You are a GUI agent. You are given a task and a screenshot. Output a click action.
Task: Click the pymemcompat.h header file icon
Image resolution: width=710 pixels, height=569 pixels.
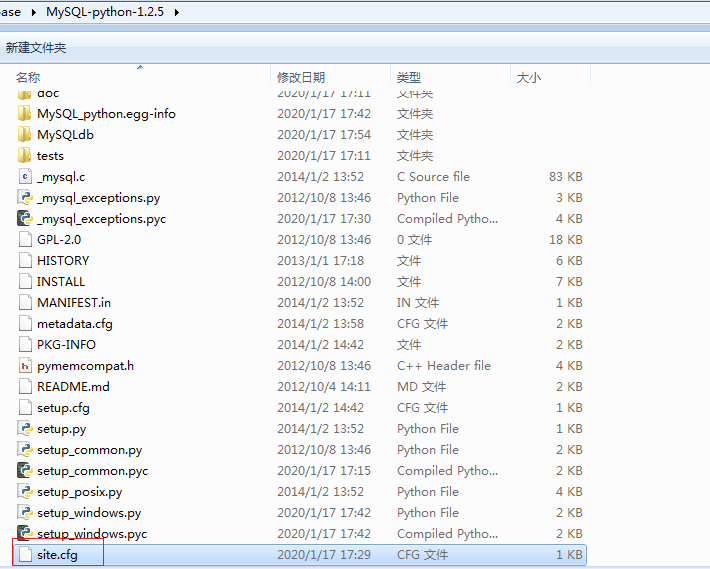pyautogui.click(x=25, y=365)
